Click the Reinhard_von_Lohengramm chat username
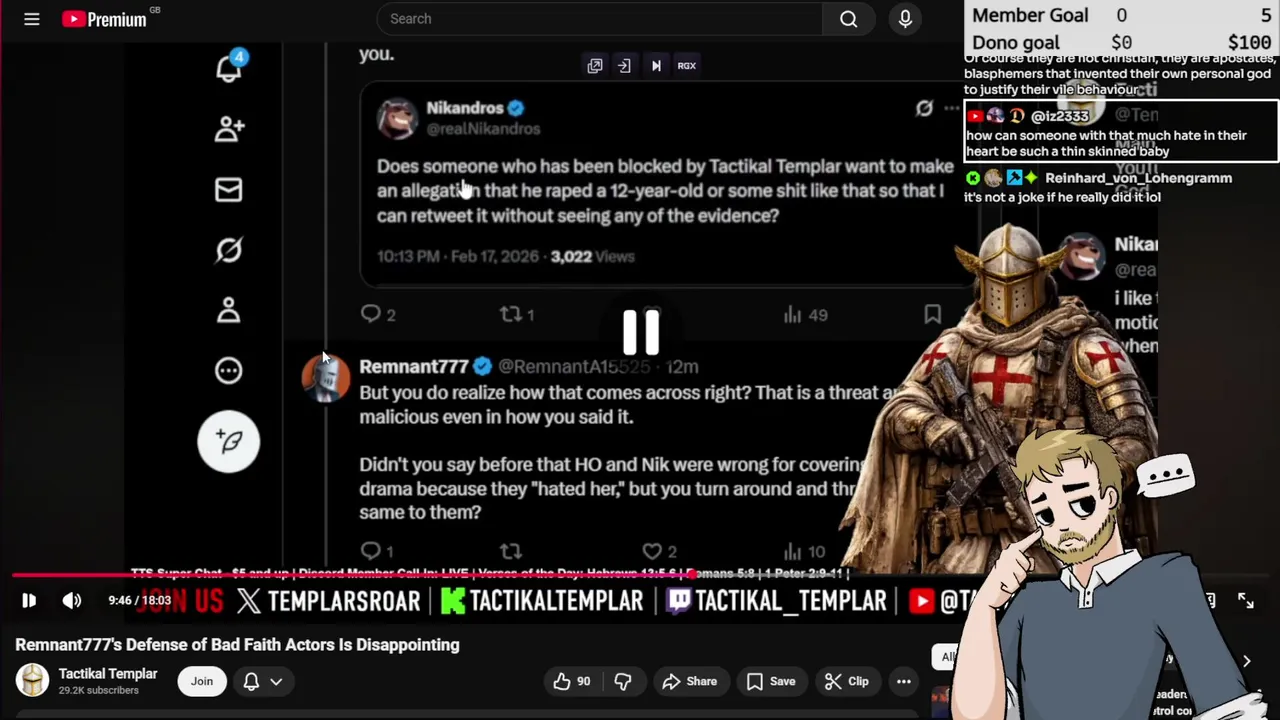 coord(1138,178)
